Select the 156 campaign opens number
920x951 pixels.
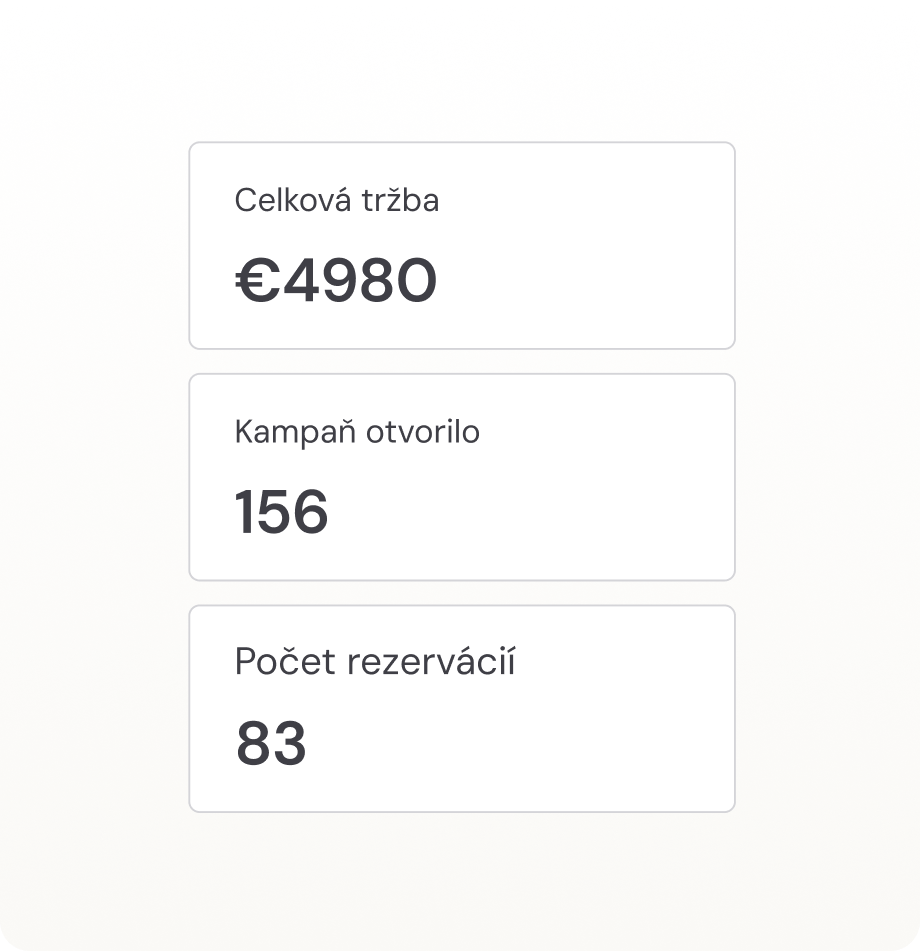point(282,513)
